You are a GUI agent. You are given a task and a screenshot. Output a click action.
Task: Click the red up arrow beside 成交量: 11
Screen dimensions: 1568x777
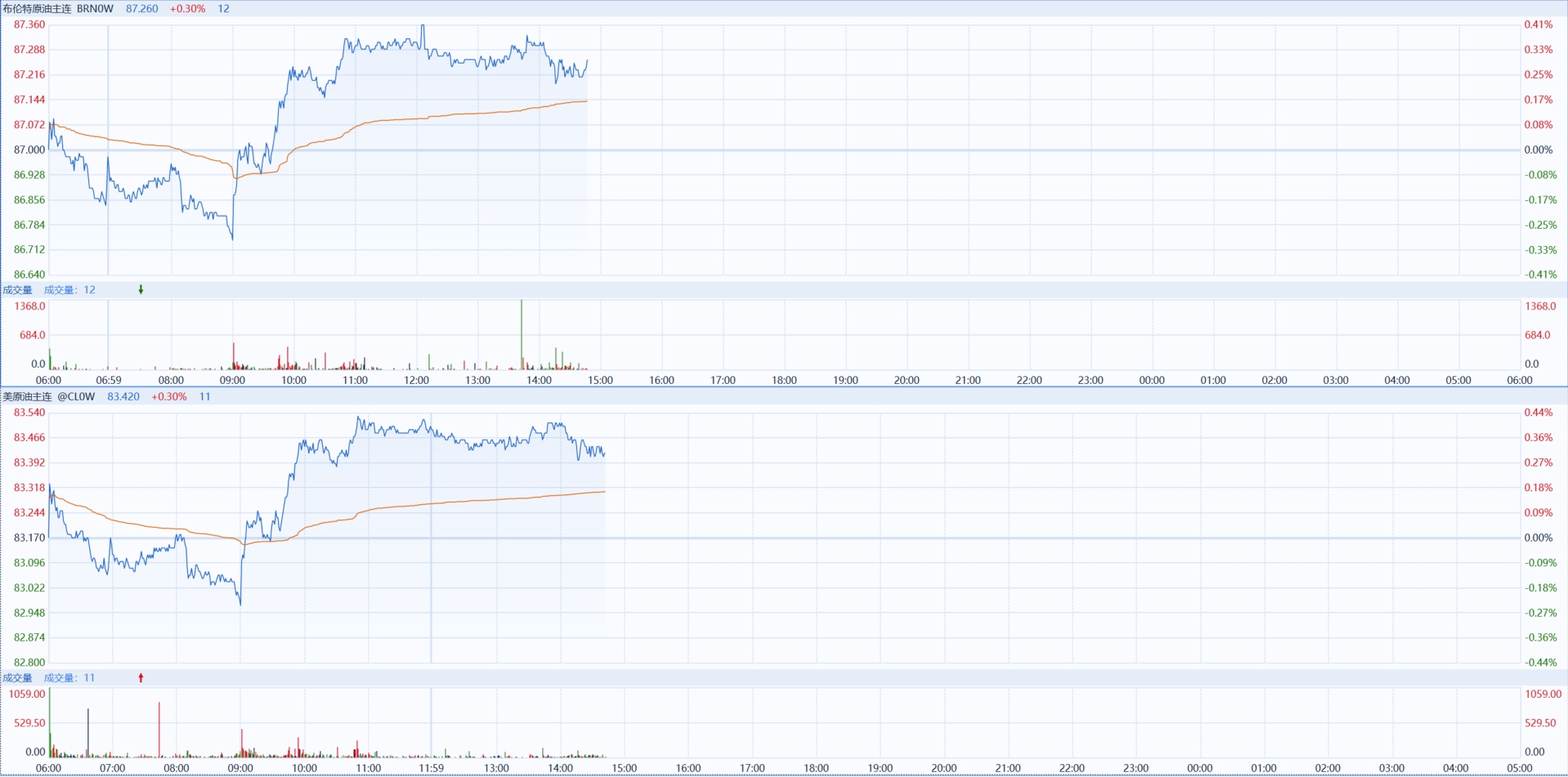click(x=141, y=678)
